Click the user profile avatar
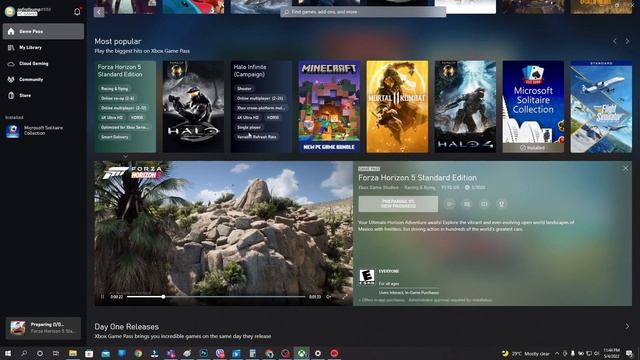This screenshot has height=360, width=640. pyautogui.click(x=10, y=11)
